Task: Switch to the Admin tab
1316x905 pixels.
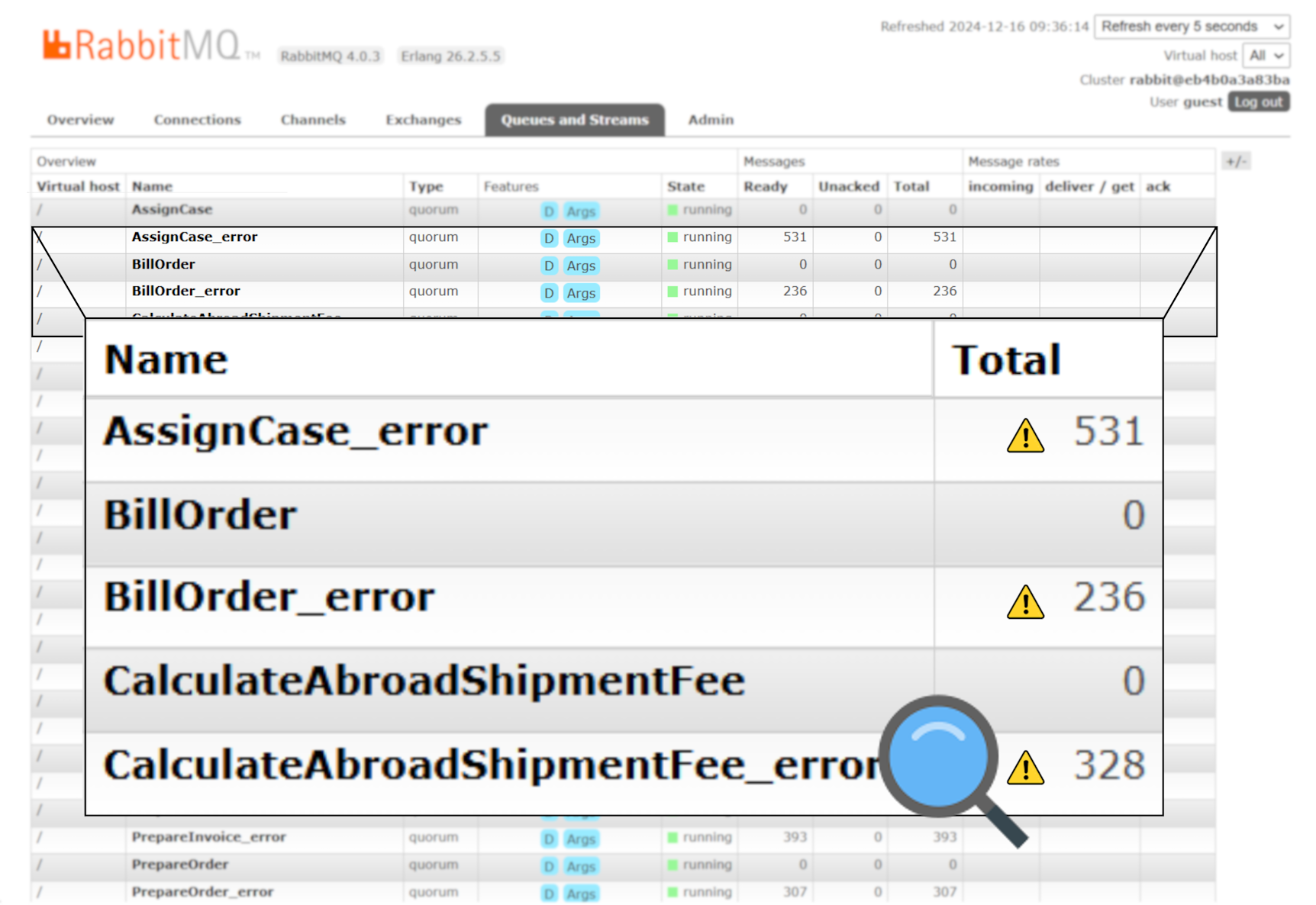Action: coord(710,120)
